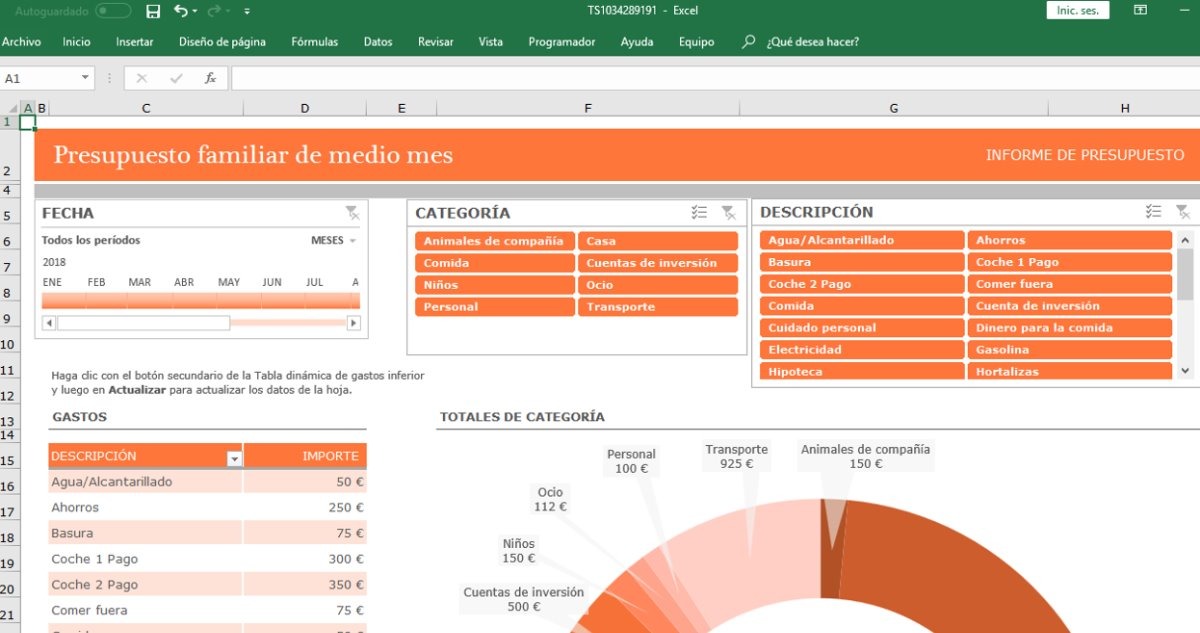Image resolution: width=1200 pixels, height=633 pixels.
Task: Toggle the Casa category filter
Action: (x=658, y=241)
